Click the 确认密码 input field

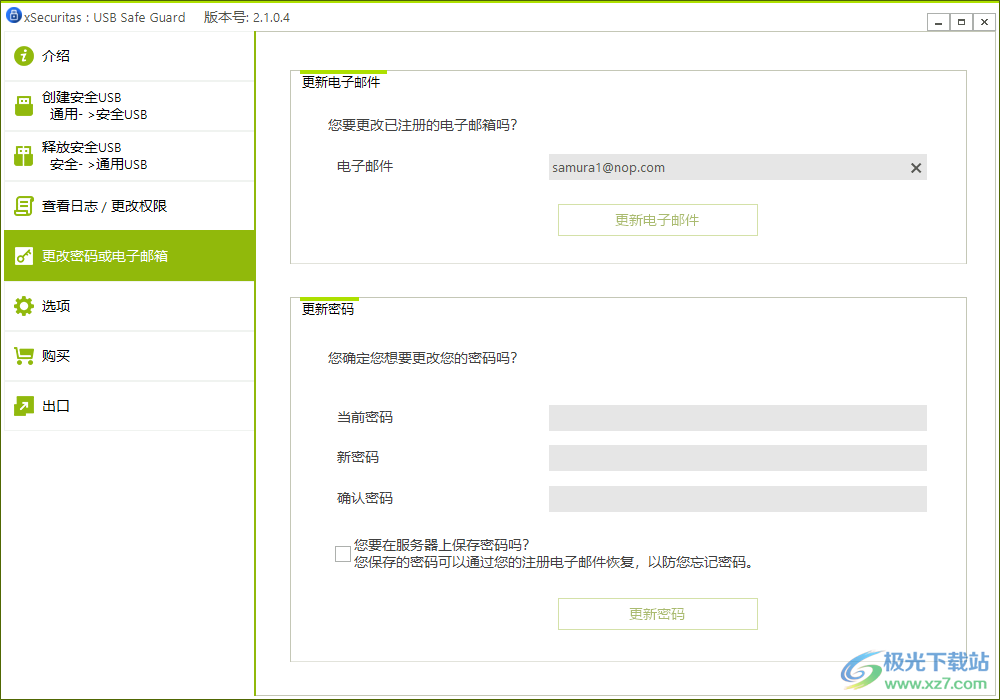point(737,498)
